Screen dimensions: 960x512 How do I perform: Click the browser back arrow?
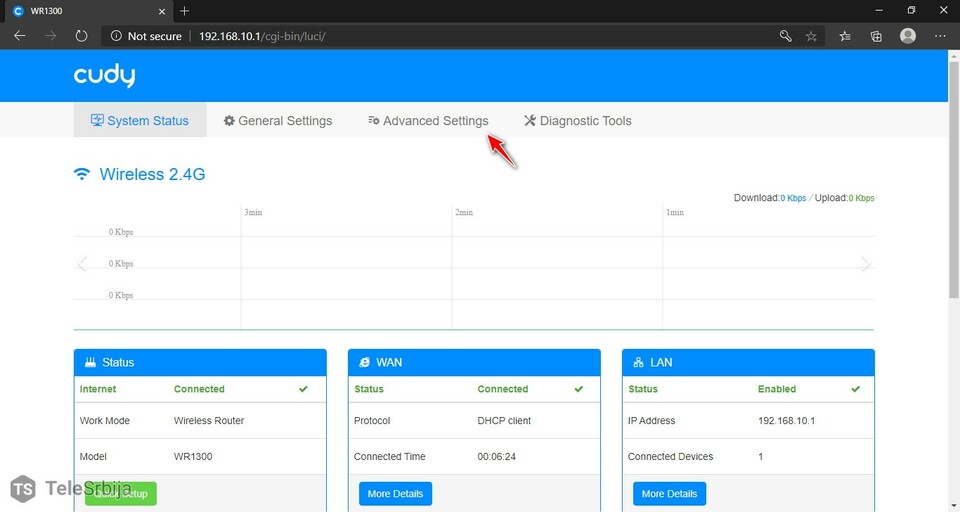(x=19, y=36)
